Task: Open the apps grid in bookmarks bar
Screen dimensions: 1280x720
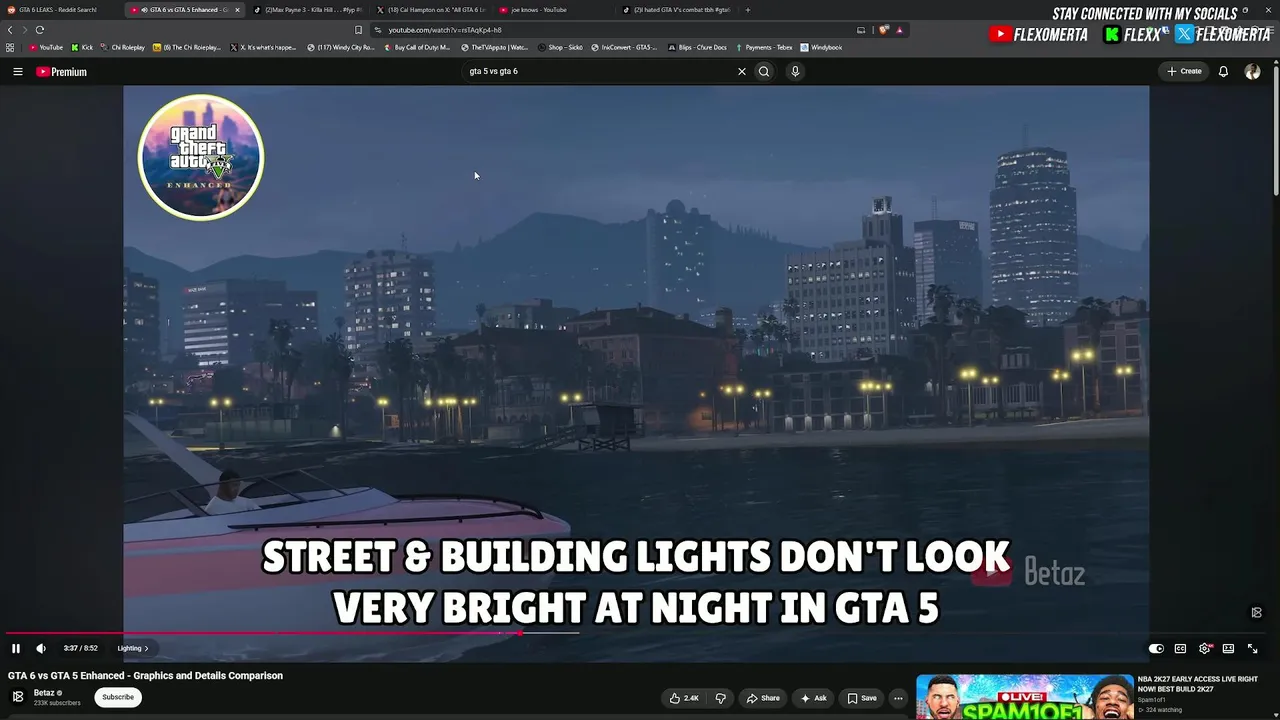Action: coord(10,47)
